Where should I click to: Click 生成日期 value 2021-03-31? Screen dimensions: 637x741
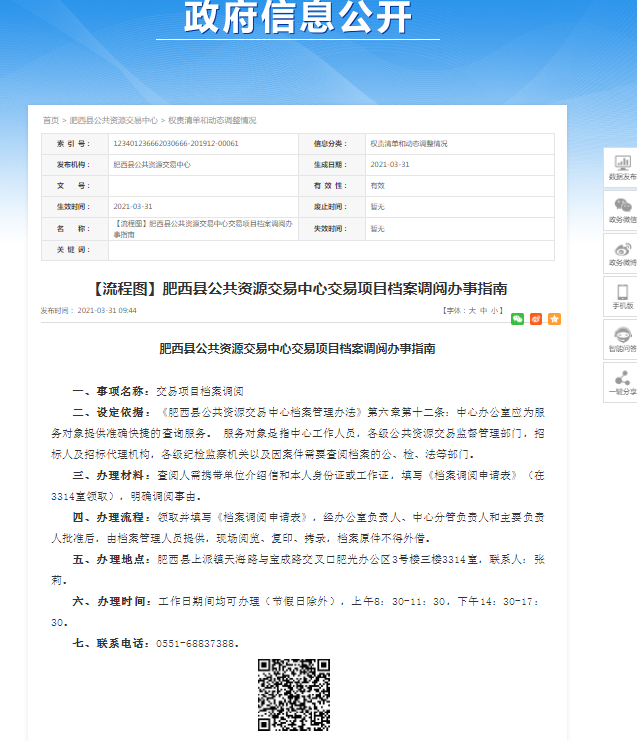(x=389, y=164)
